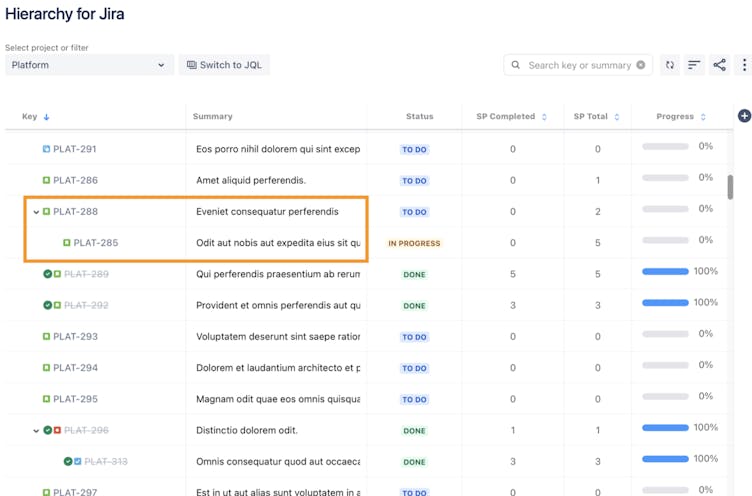Collapse the PLAT-288 row

(x=36, y=212)
